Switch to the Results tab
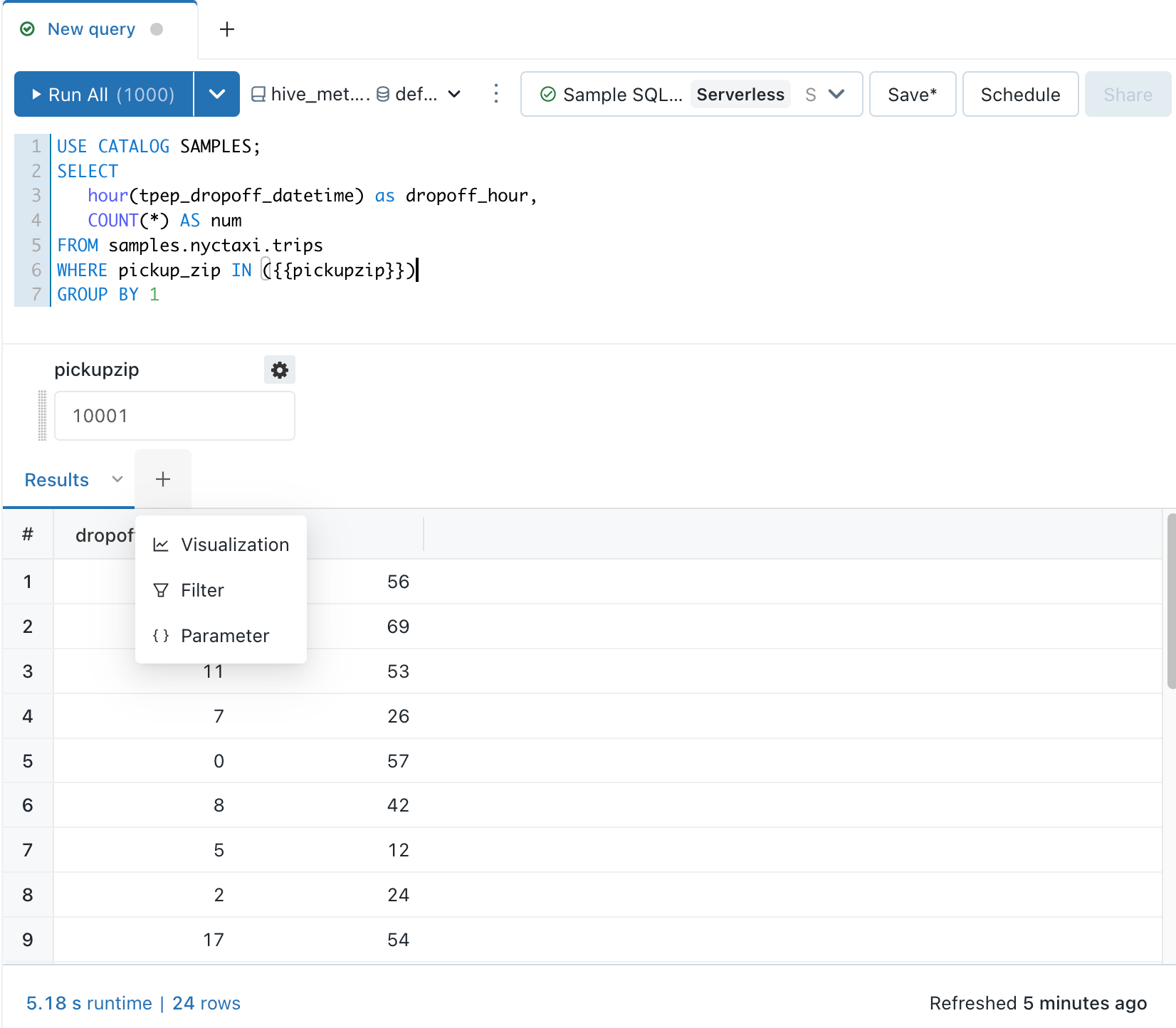This screenshot has width=1176, height=1028. [x=57, y=480]
